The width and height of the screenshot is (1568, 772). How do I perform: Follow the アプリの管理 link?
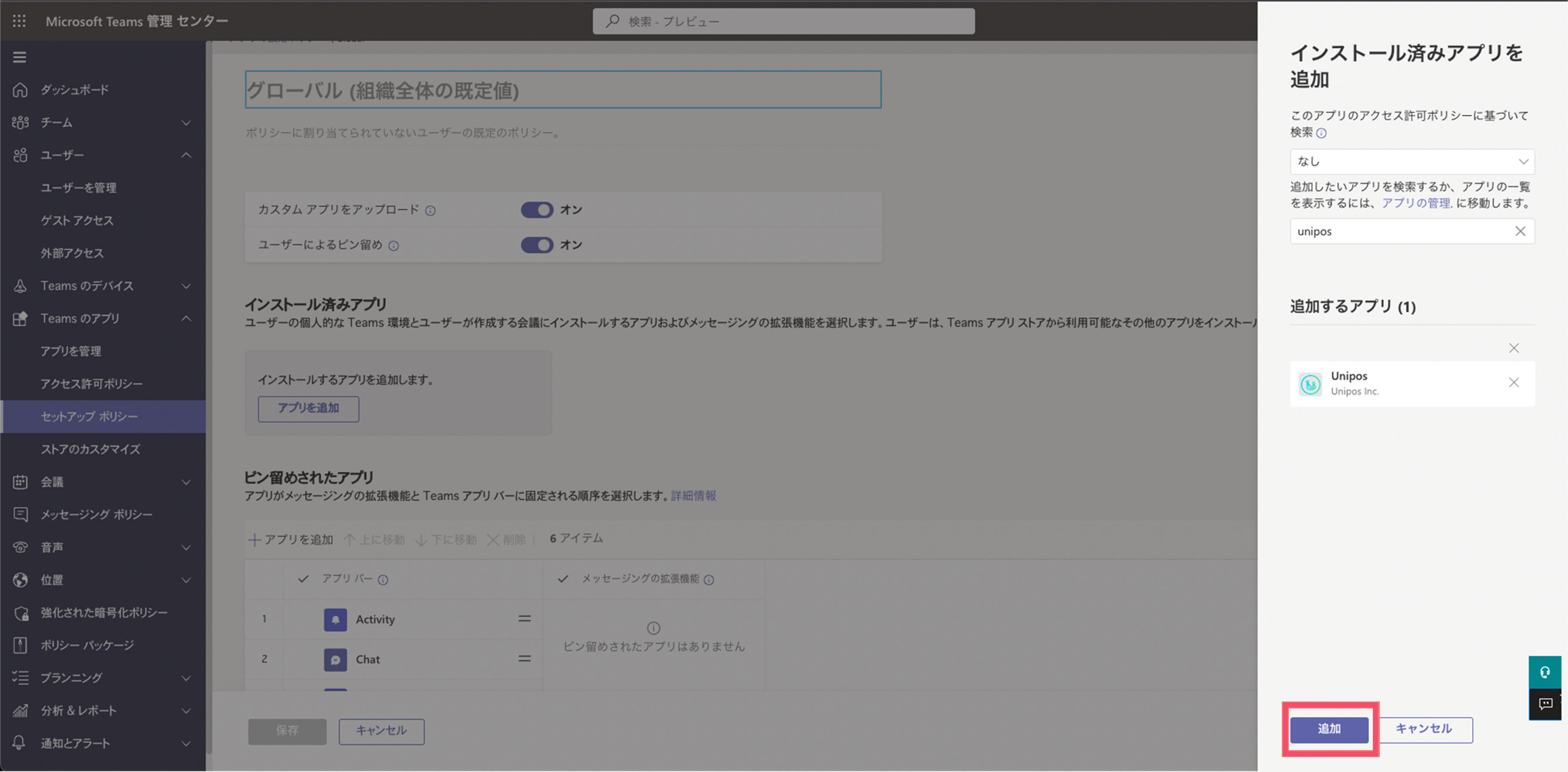point(1415,203)
